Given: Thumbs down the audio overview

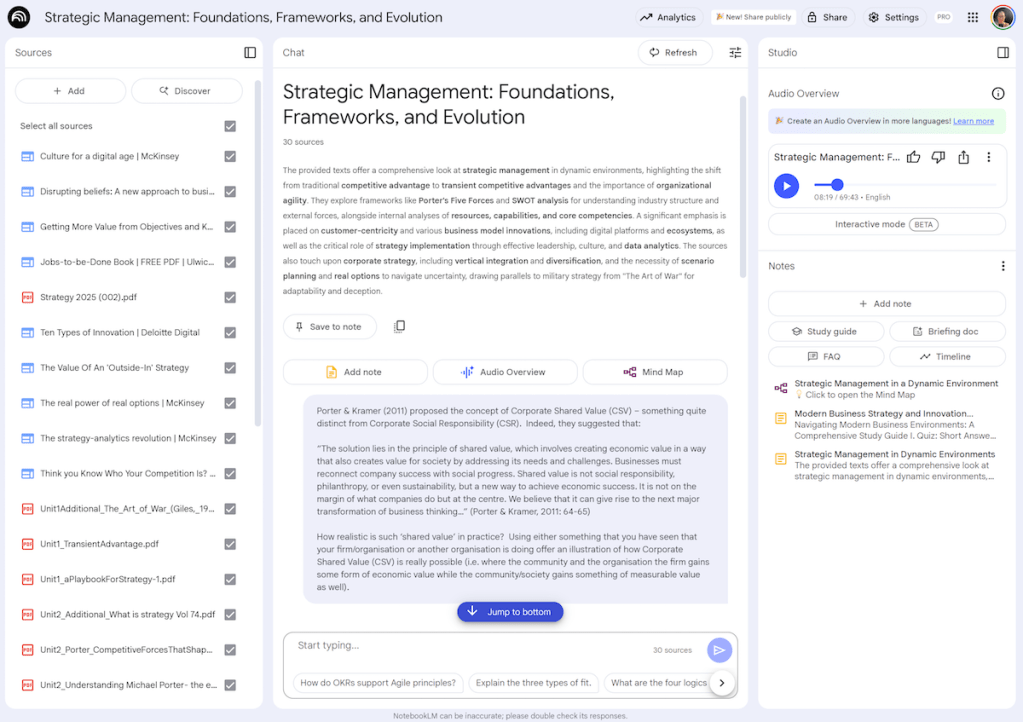Looking at the screenshot, I should click(x=938, y=157).
